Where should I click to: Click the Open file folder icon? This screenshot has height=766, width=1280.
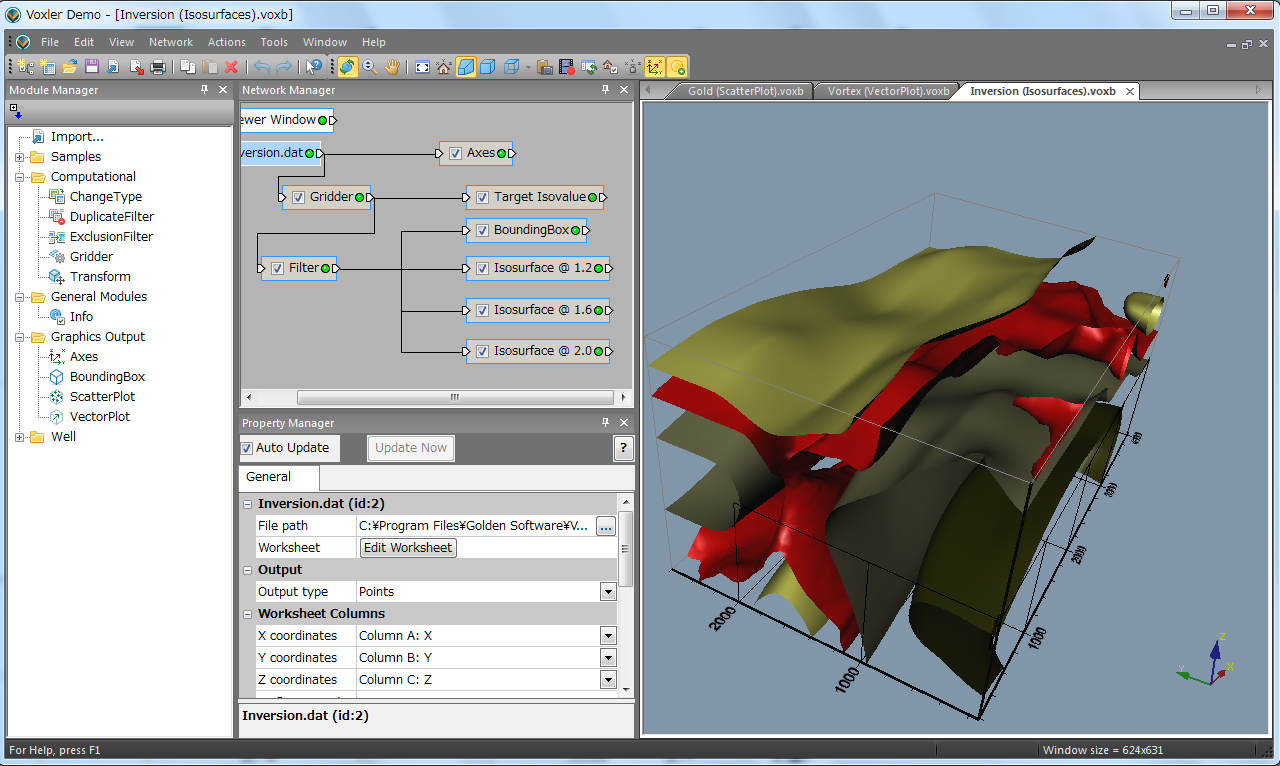(x=70, y=67)
